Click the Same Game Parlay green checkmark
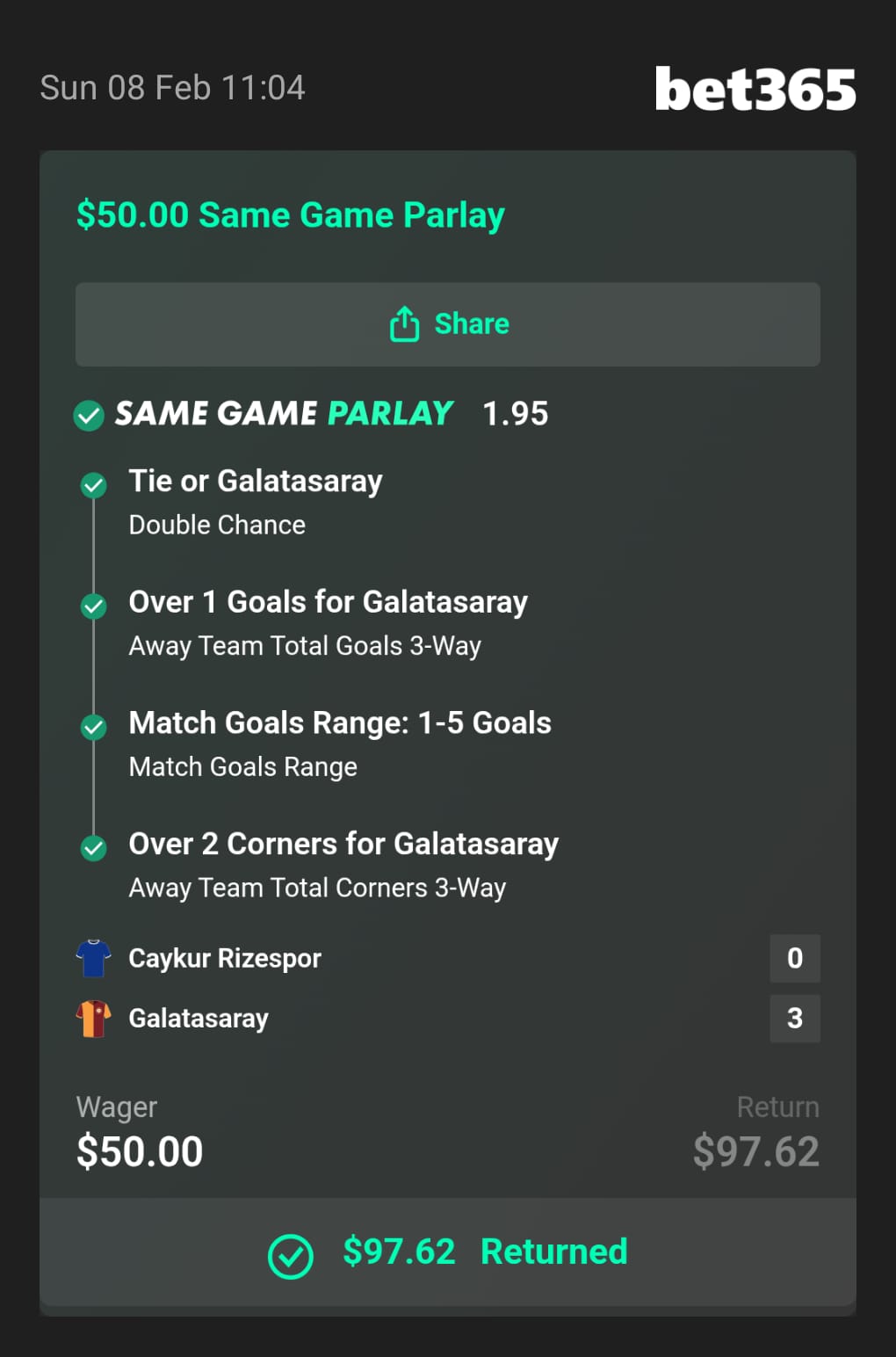 pyautogui.click(x=89, y=415)
